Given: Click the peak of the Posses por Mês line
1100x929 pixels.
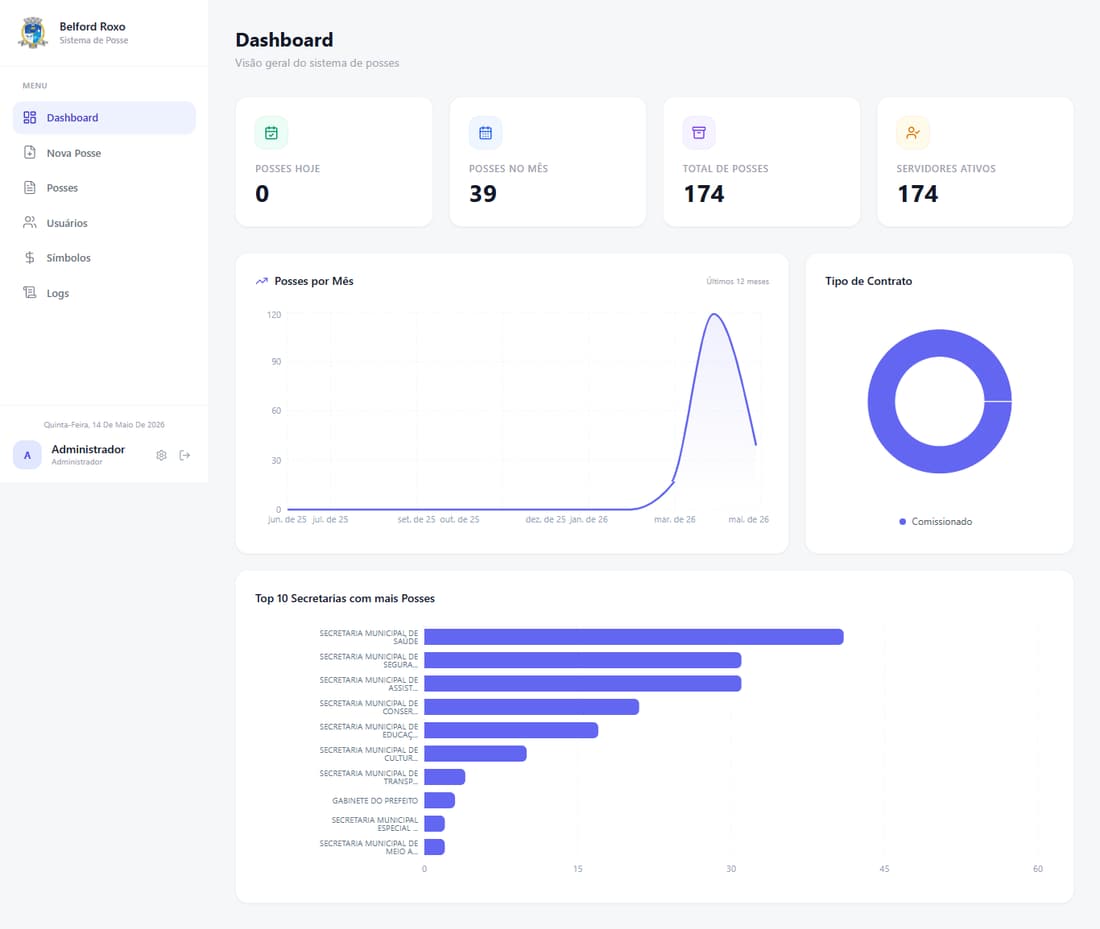Looking at the screenshot, I should click(x=714, y=314).
